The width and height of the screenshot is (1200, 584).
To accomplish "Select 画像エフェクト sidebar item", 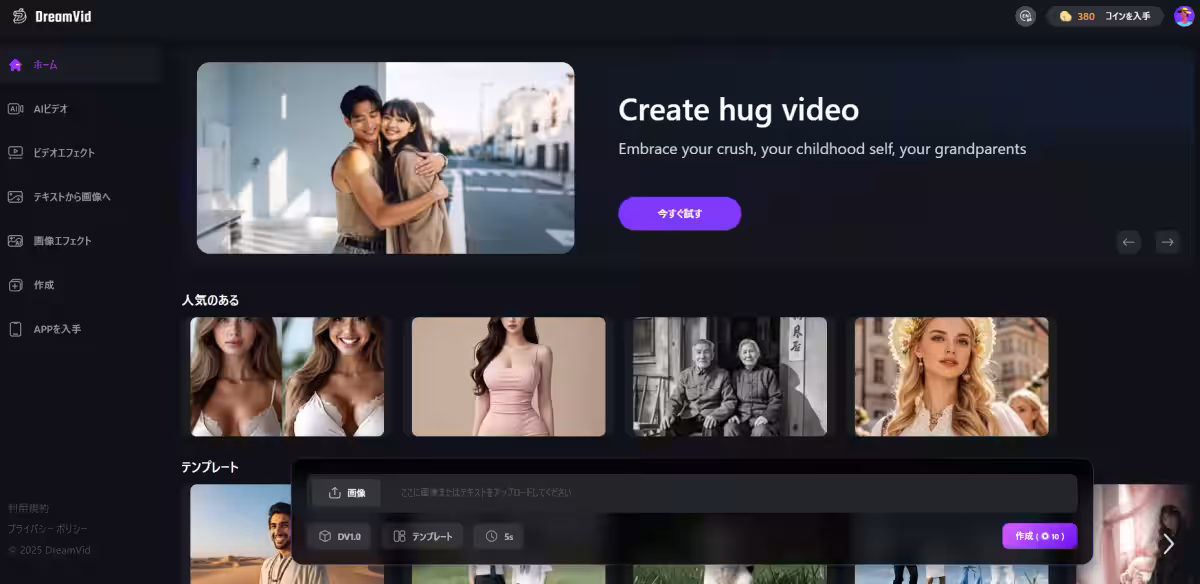I will (x=62, y=241).
